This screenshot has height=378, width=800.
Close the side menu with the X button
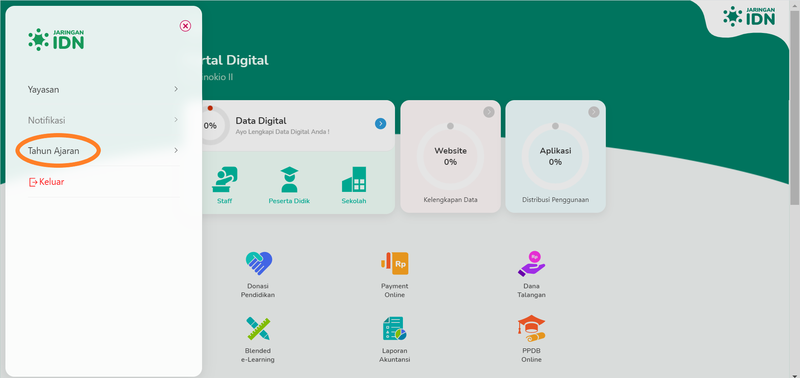coord(185,26)
